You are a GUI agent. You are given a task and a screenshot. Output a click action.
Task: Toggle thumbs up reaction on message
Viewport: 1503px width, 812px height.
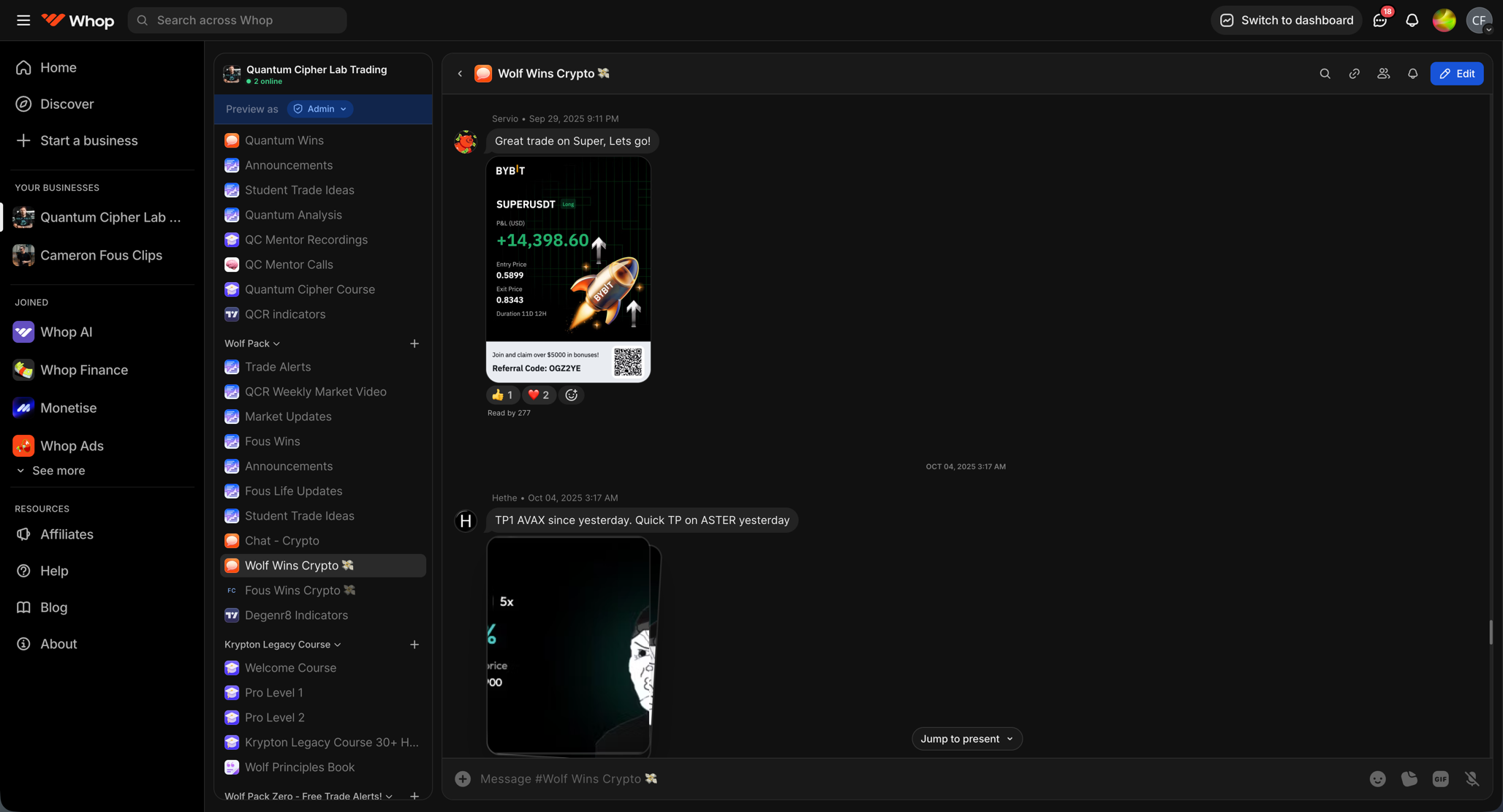click(503, 395)
